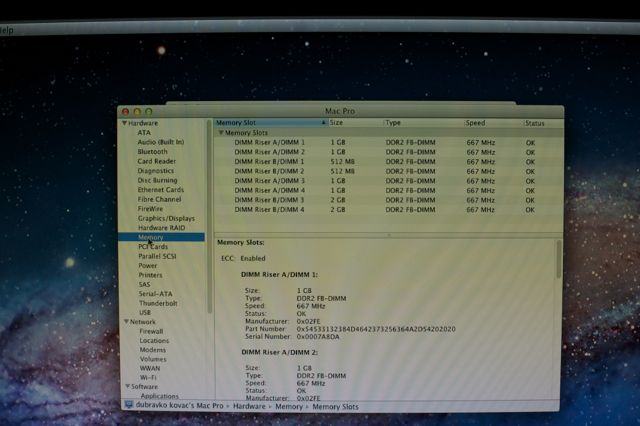Click Hardware in the path bar
640x426 pixels.
[x=249, y=406]
